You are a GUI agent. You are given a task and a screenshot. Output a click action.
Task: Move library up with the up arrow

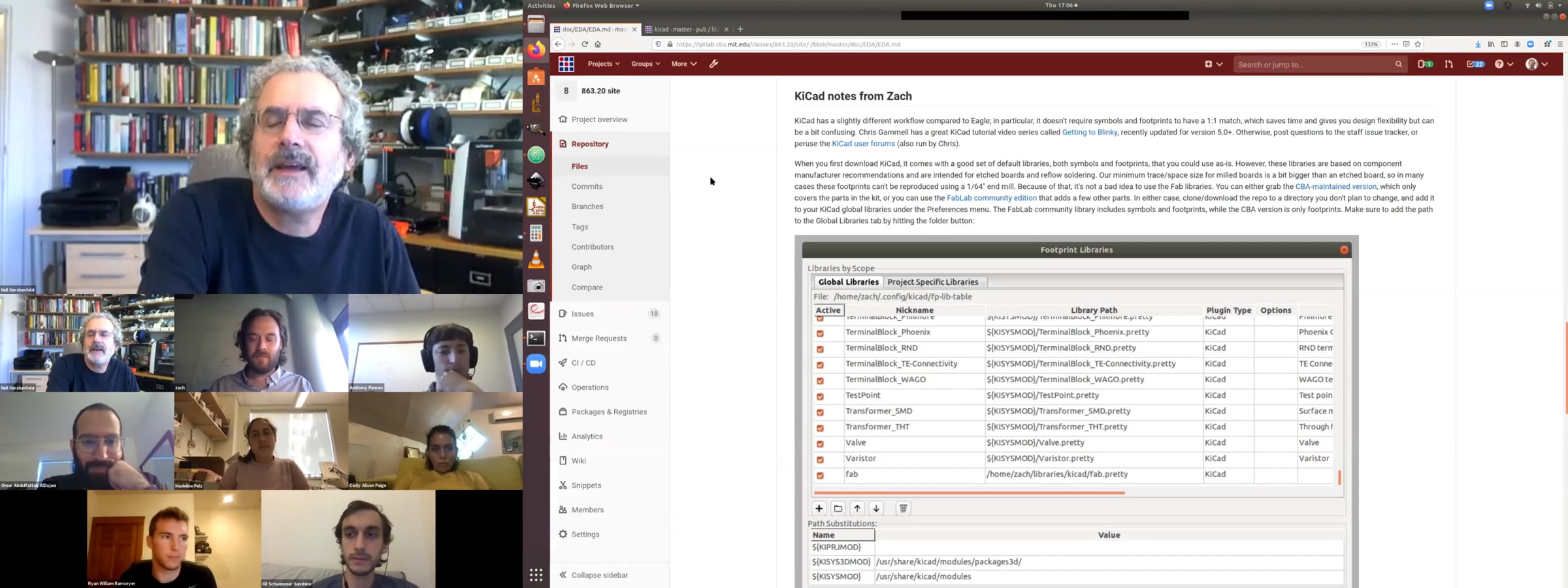point(857,508)
